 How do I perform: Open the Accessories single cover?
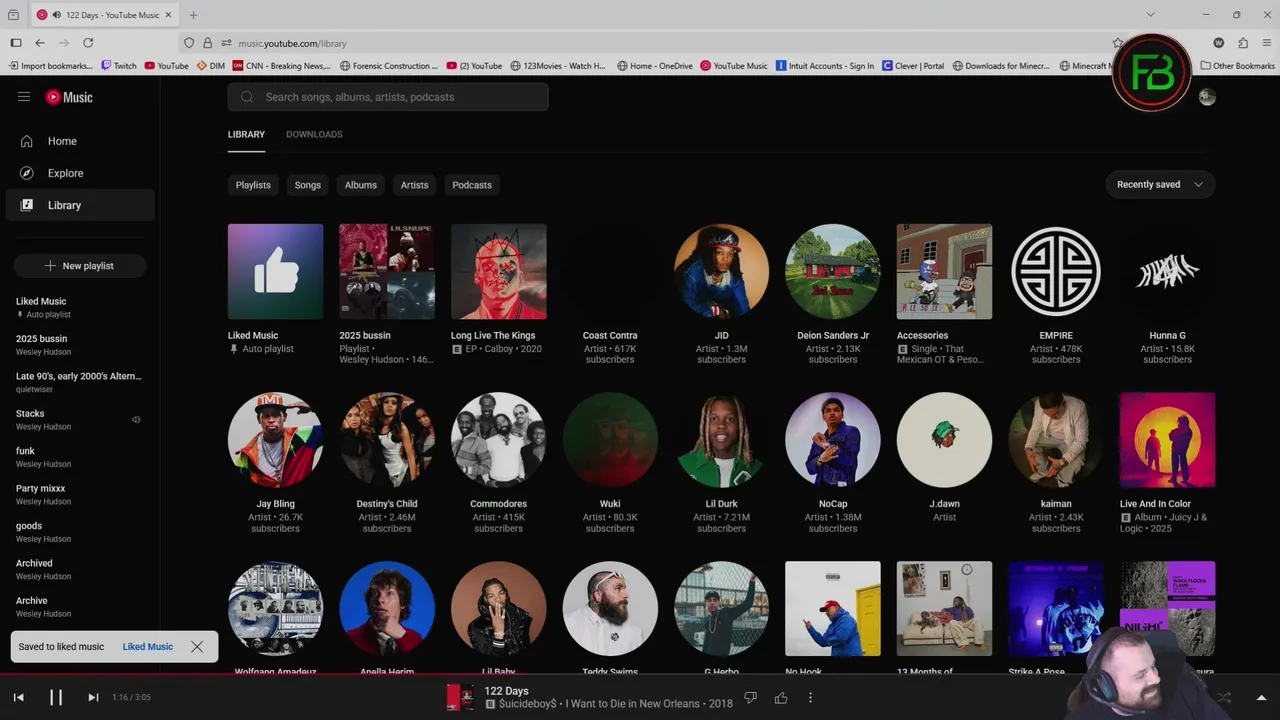pos(944,272)
